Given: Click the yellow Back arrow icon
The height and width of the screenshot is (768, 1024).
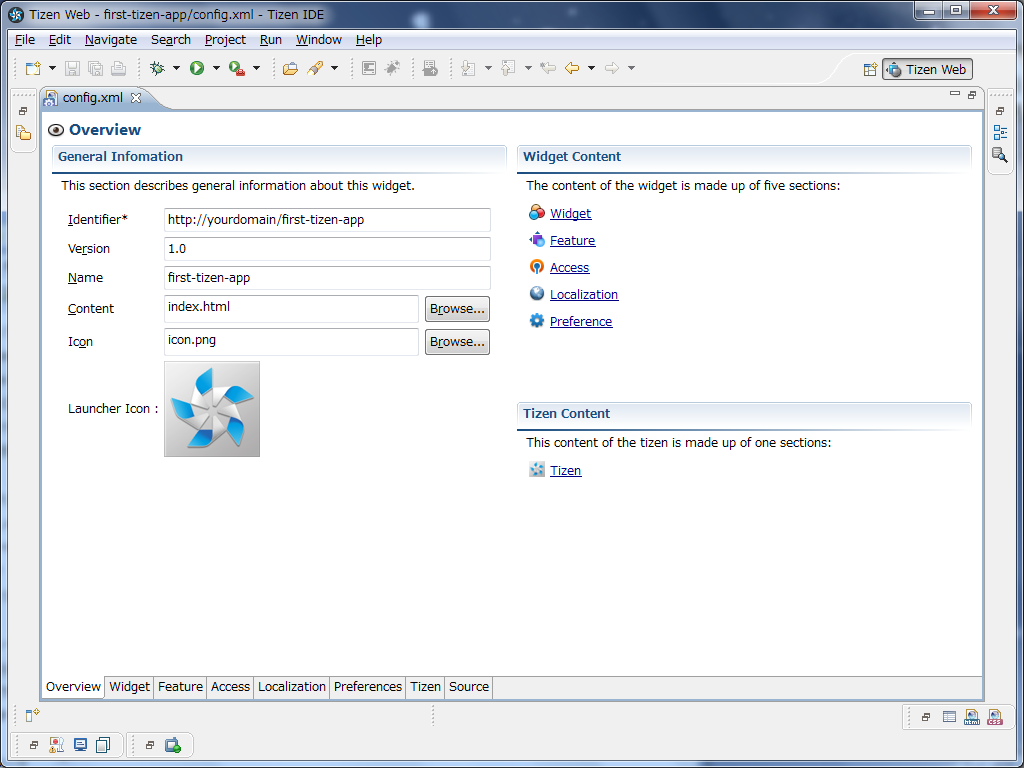Looking at the screenshot, I should (572, 68).
